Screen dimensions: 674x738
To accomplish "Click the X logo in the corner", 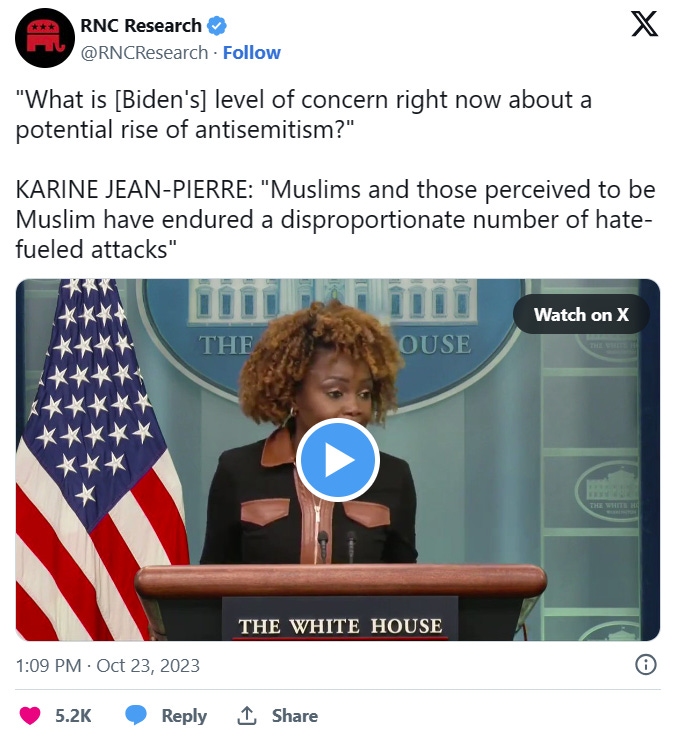I will click(x=644, y=24).
